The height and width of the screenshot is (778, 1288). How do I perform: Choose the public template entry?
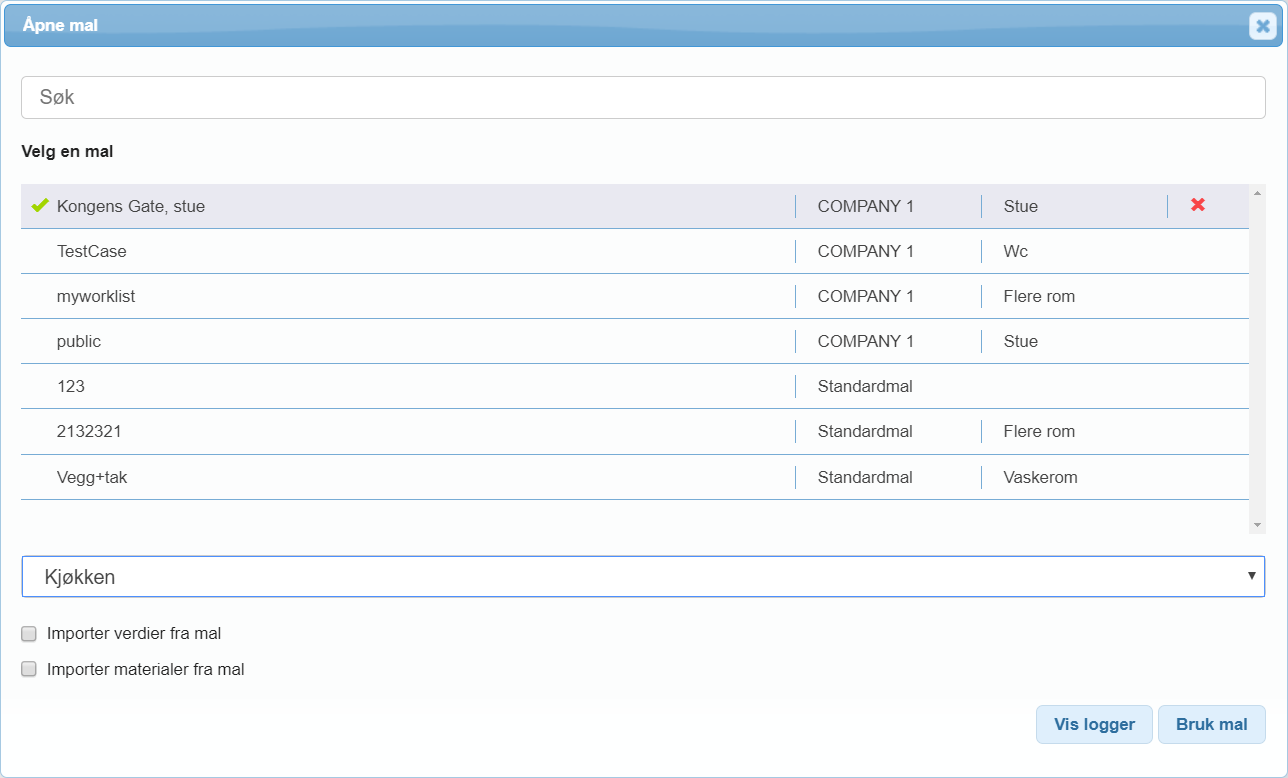[79, 341]
